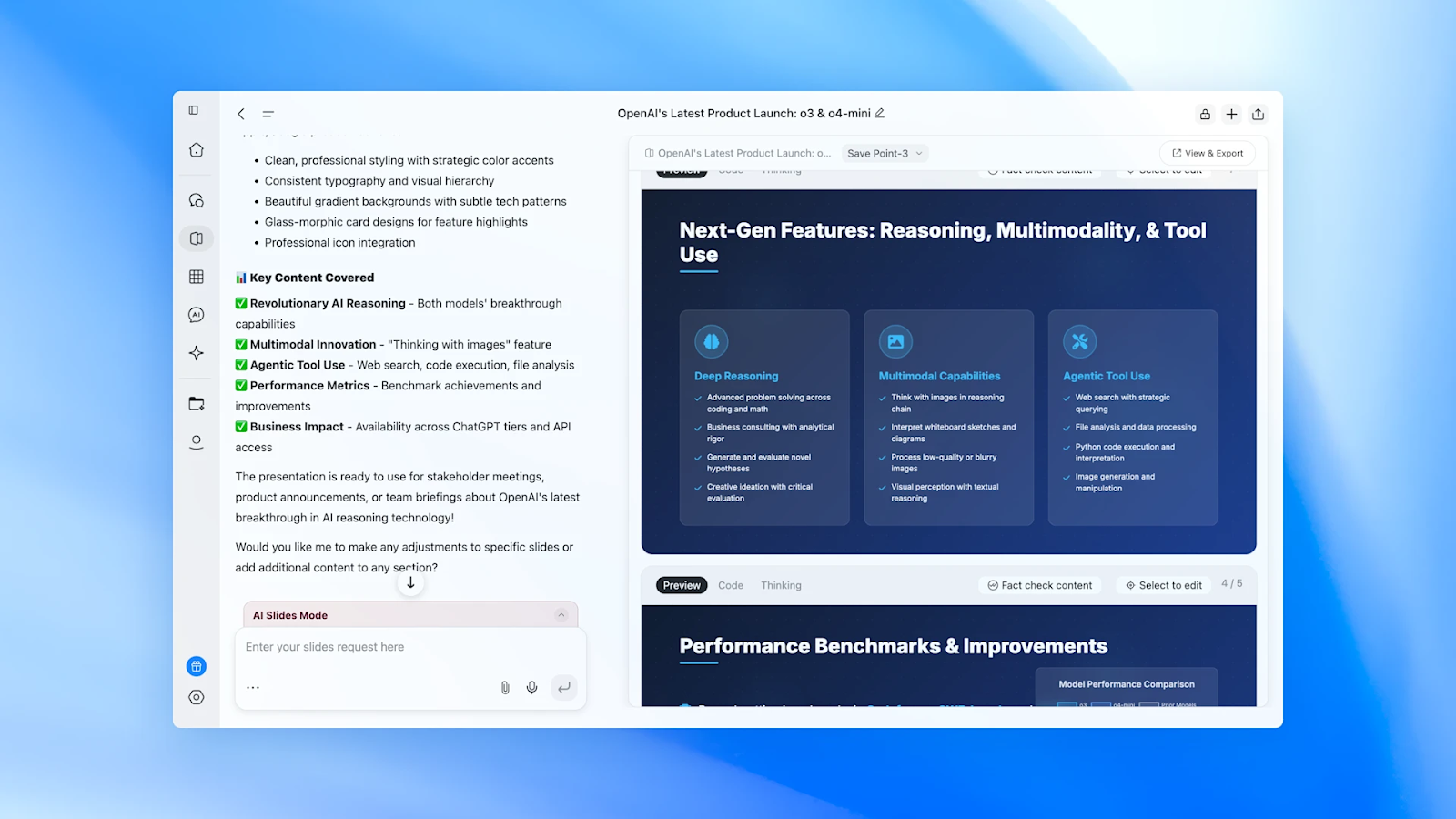Viewport: 1456px width, 819px height.
Task: Click the Next-Gen Features slide title
Action: (x=943, y=242)
